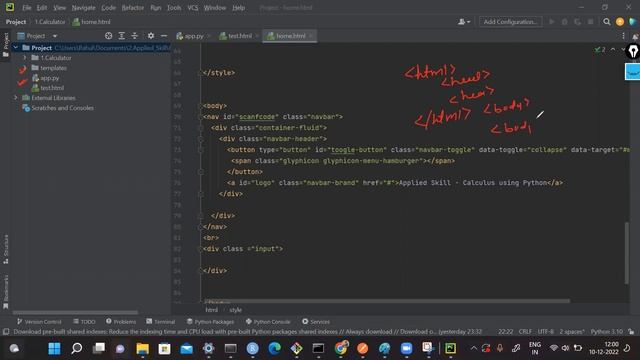Collapse the div class="container-fluid" block
Viewport: 640px width, 360px height.
coord(200,128)
